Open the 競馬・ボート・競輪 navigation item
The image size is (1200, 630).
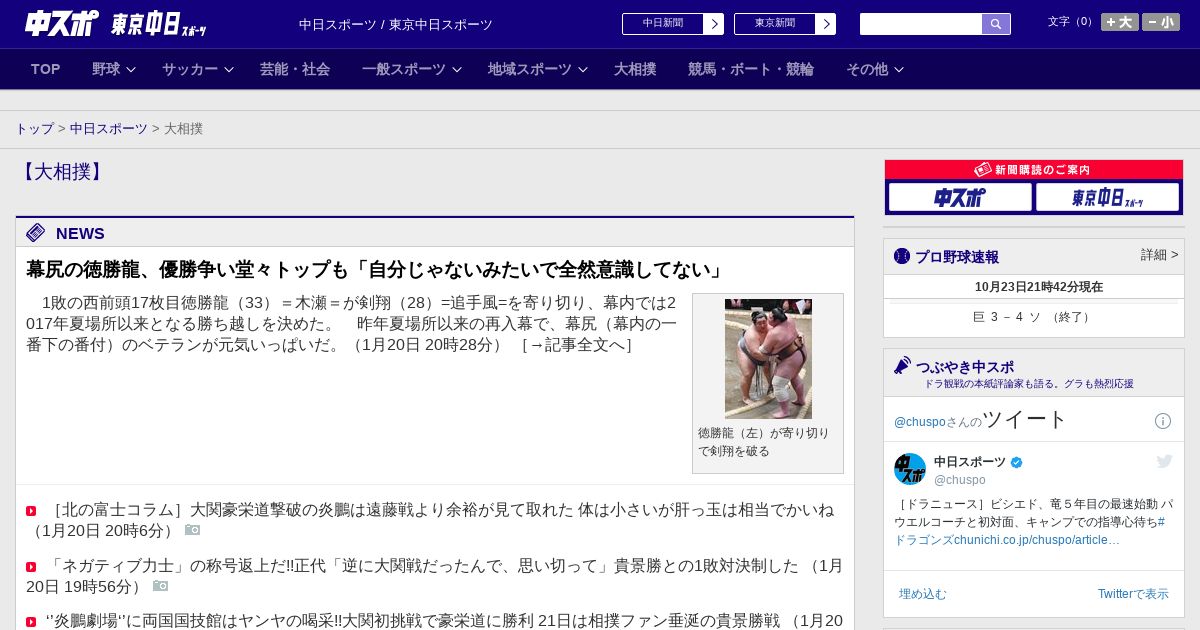pos(751,69)
